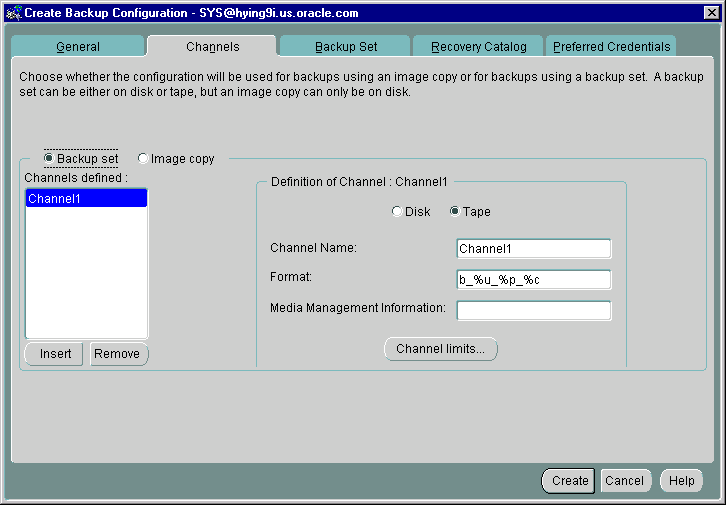This screenshot has width=726, height=505.
Task: Choose the Tape radio button
Action: [x=455, y=212]
